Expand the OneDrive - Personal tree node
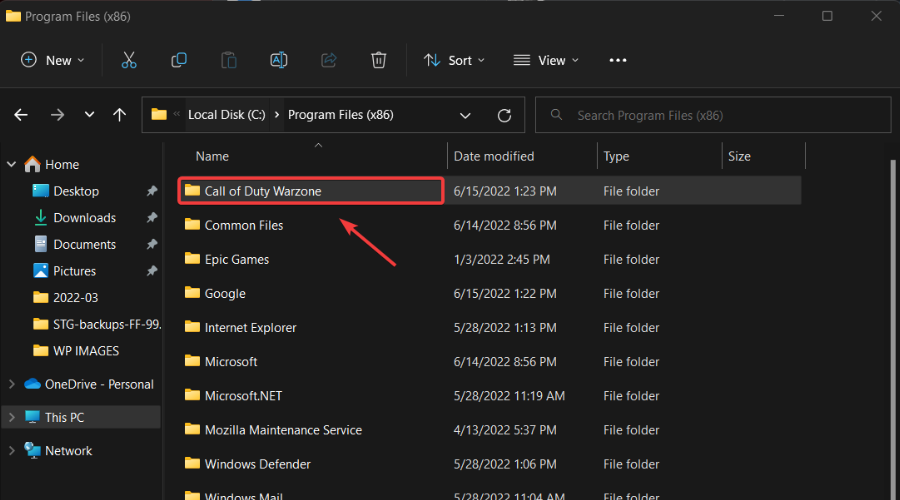This screenshot has height=500, width=900. (x=11, y=384)
